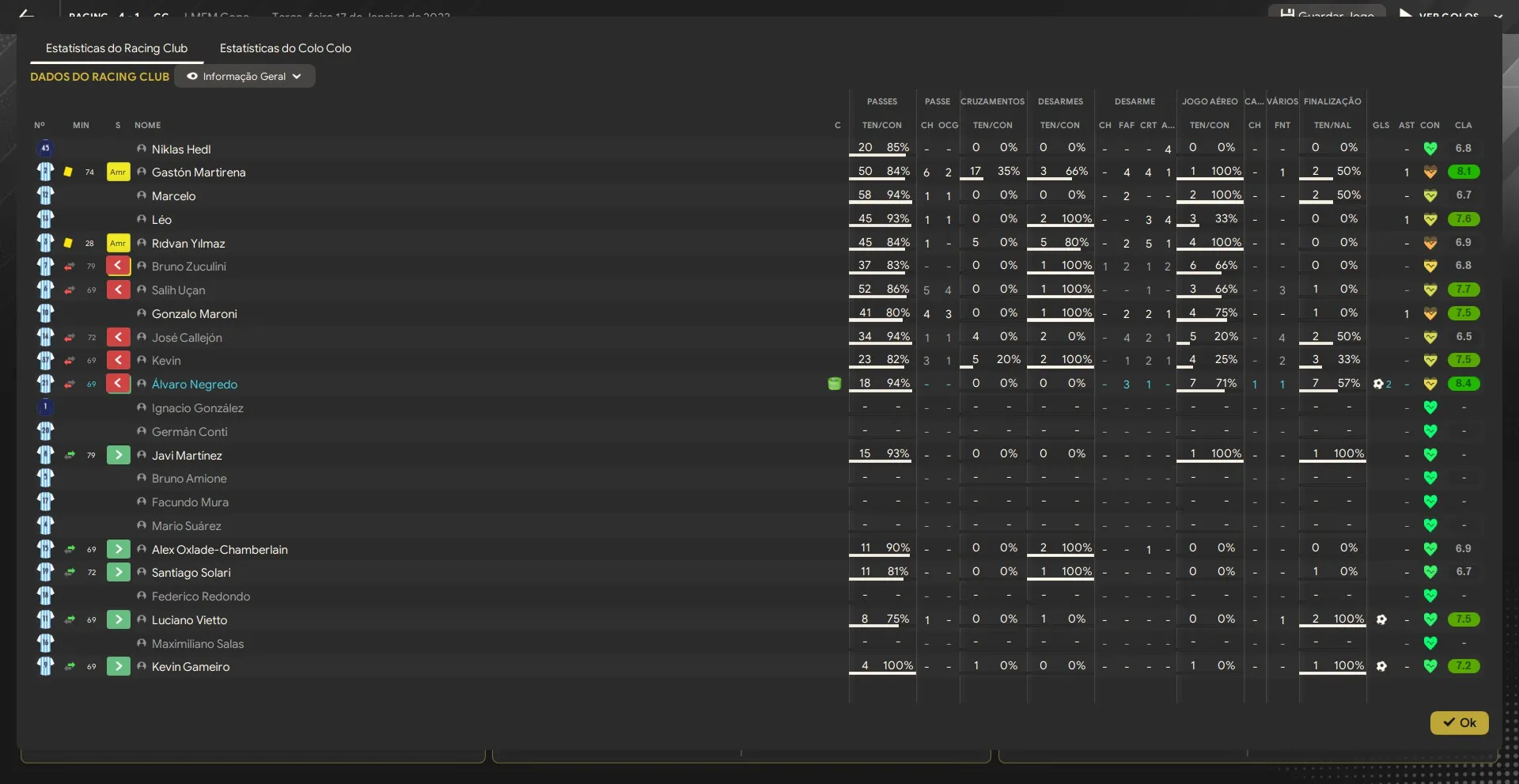Click Alex Oxlade-Chamberlain player name

pyautogui.click(x=220, y=549)
